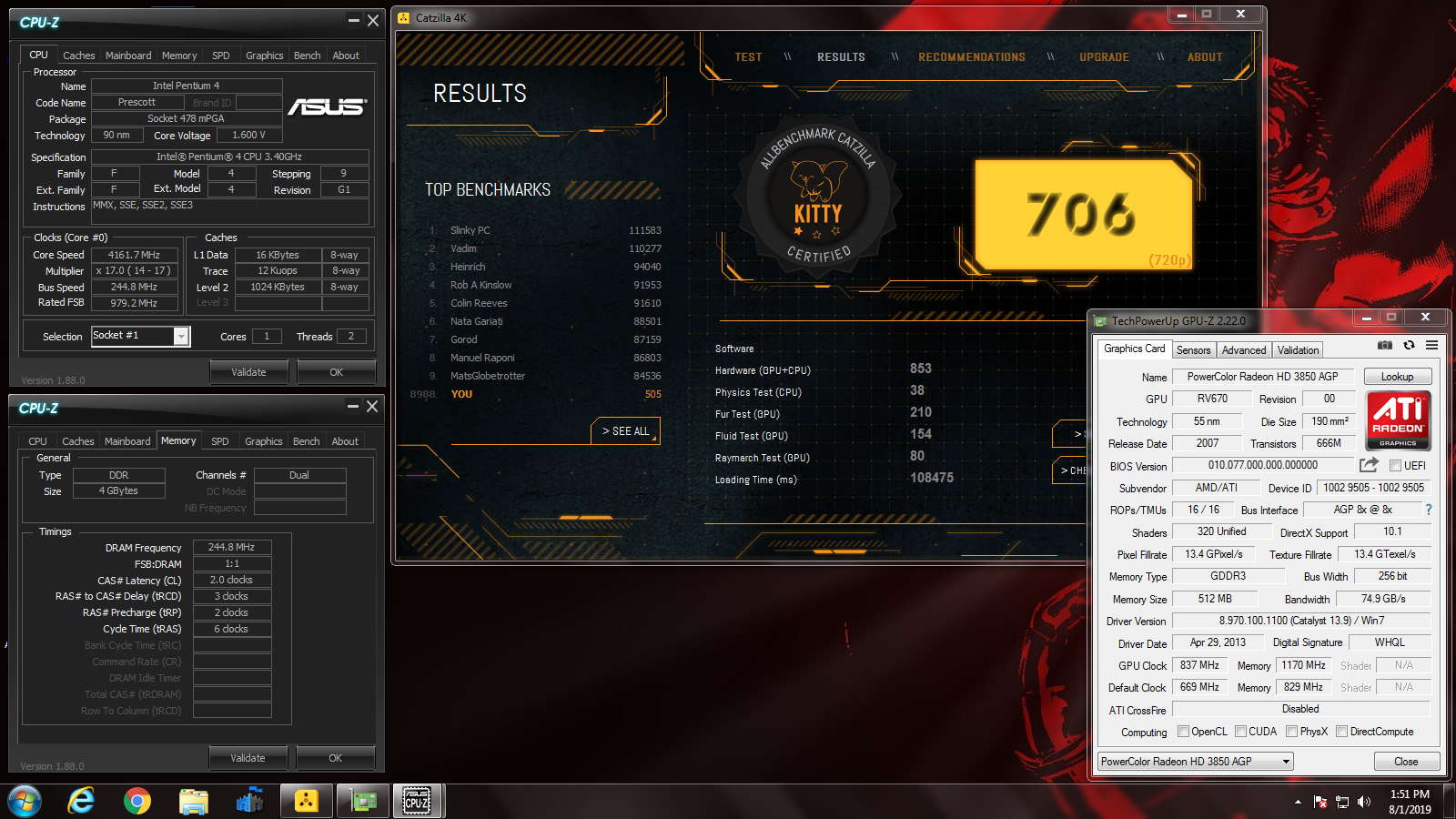Screen dimensions: 1456x819
Task: Click the GPU-Z title bar icon
Action: [x=1101, y=321]
